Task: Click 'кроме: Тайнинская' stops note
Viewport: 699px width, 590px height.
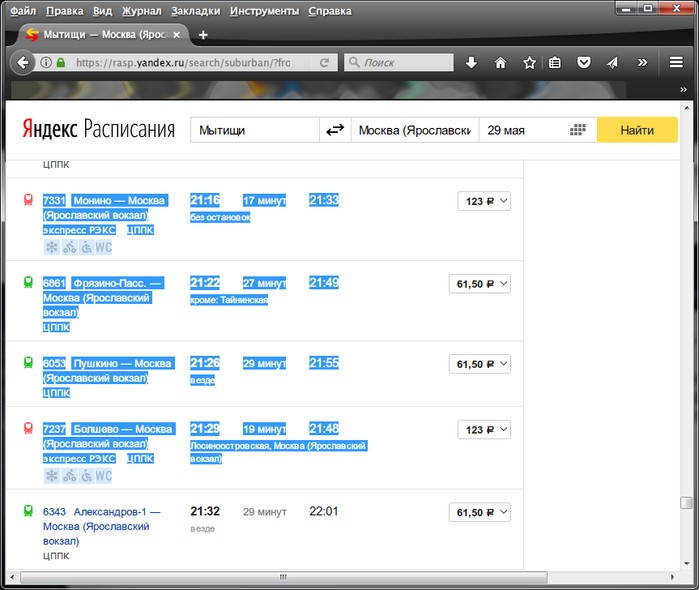Action: (229, 300)
